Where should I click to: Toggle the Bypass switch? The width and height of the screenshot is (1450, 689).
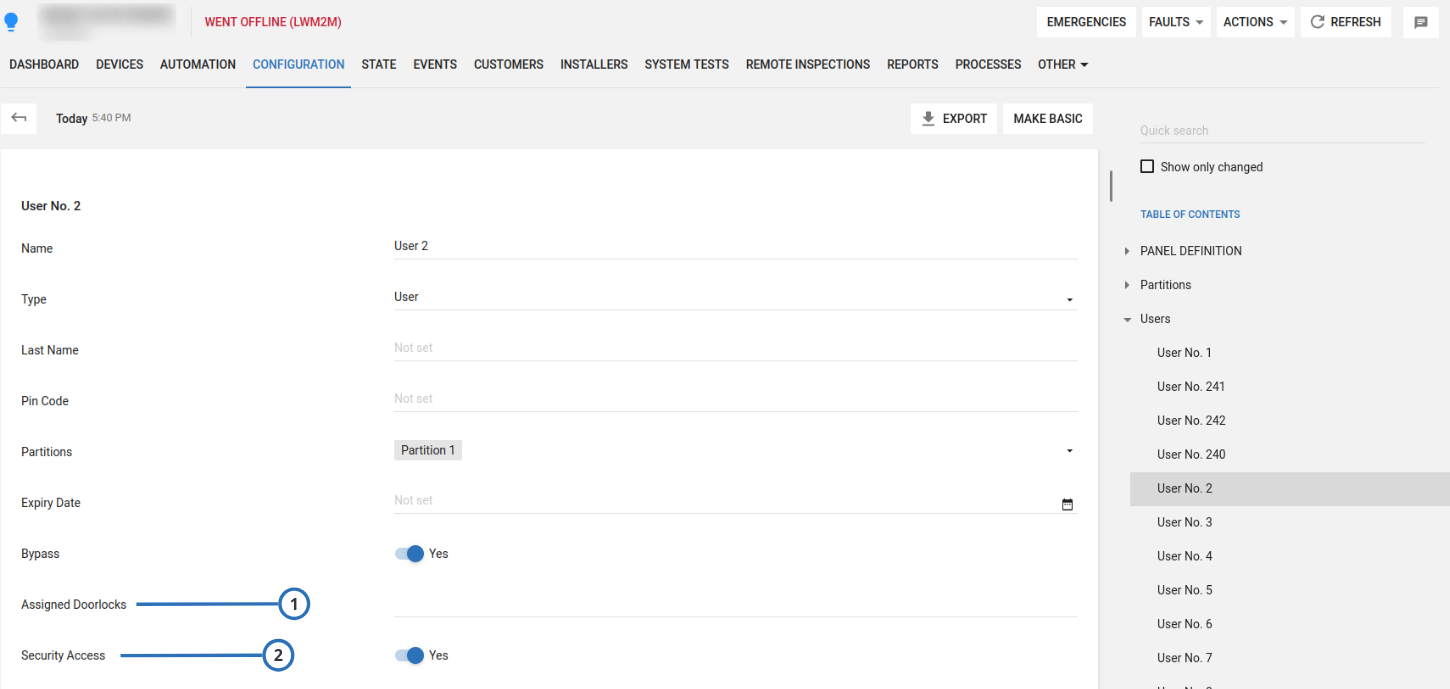(x=410, y=554)
